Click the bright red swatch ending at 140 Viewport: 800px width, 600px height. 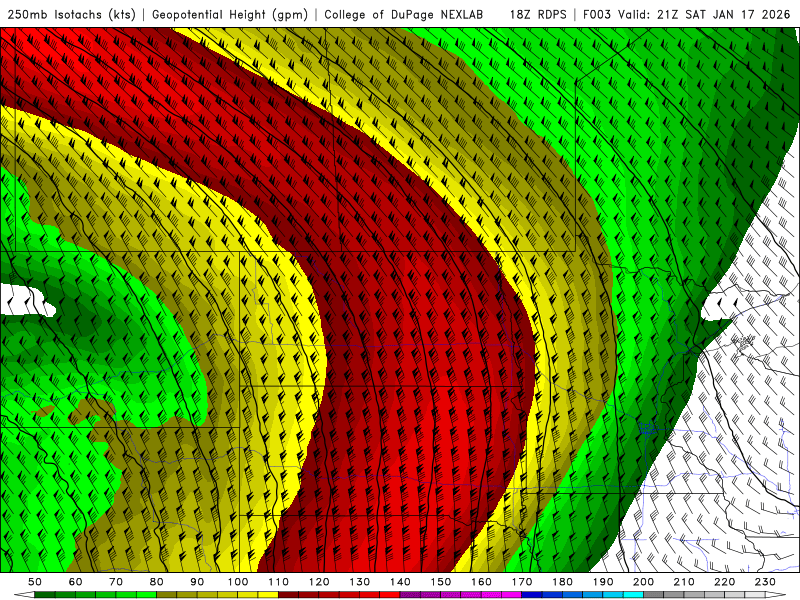click(x=390, y=595)
